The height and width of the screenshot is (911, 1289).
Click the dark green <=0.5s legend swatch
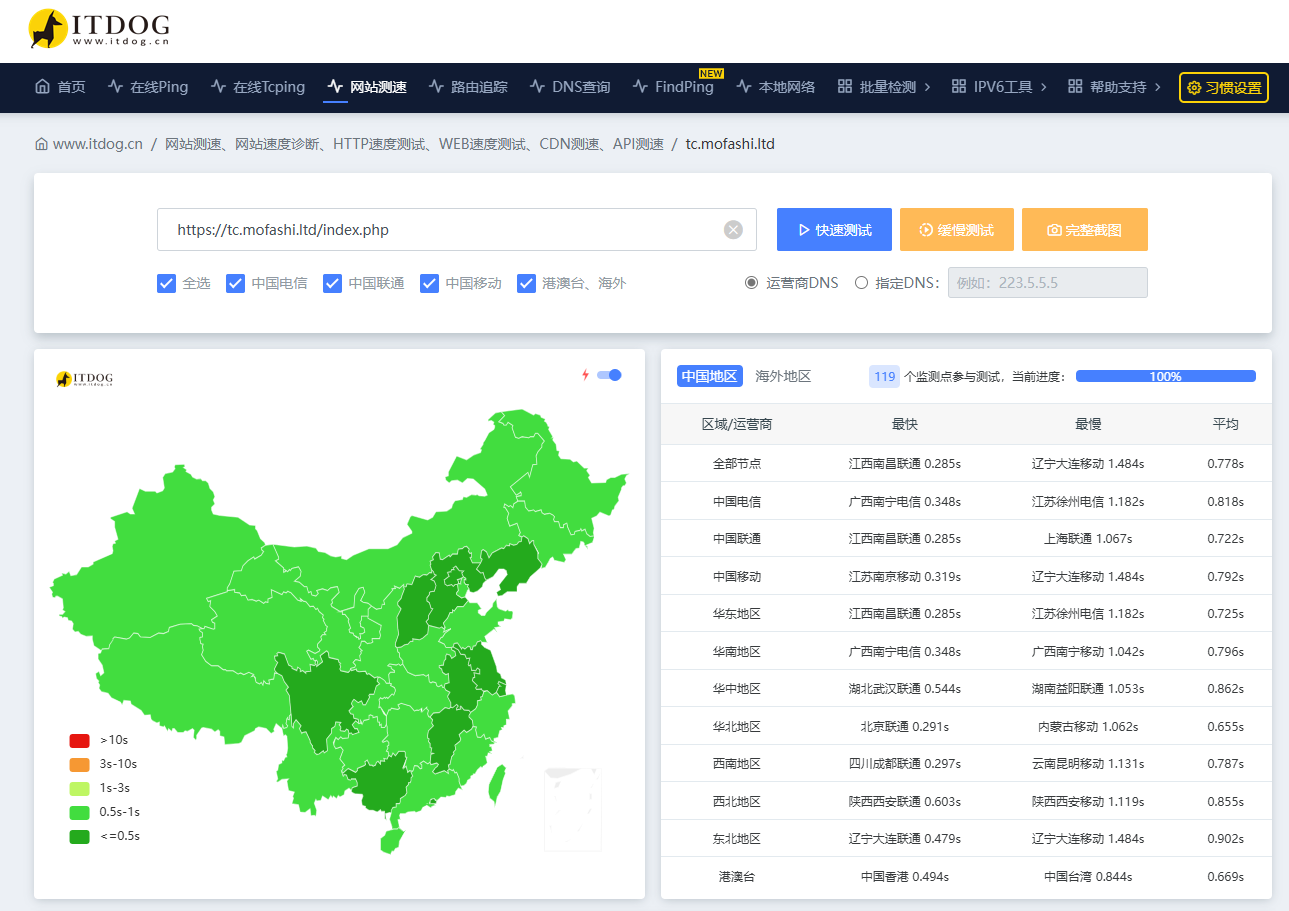pyautogui.click(x=79, y=836)
